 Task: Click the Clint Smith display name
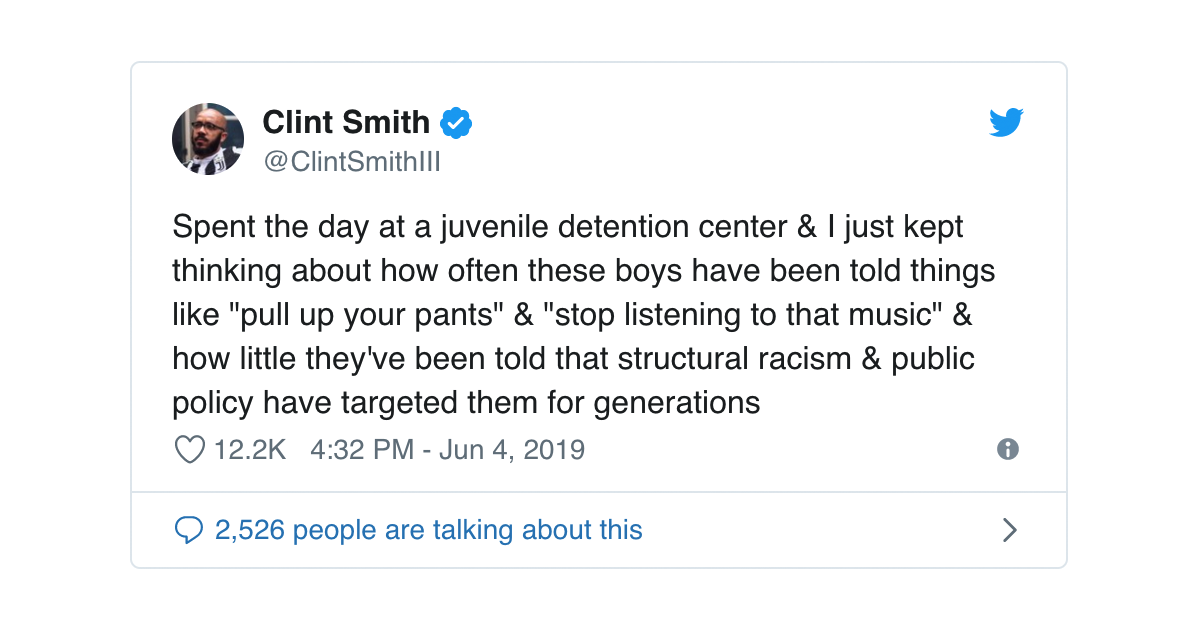coord(346,123)
